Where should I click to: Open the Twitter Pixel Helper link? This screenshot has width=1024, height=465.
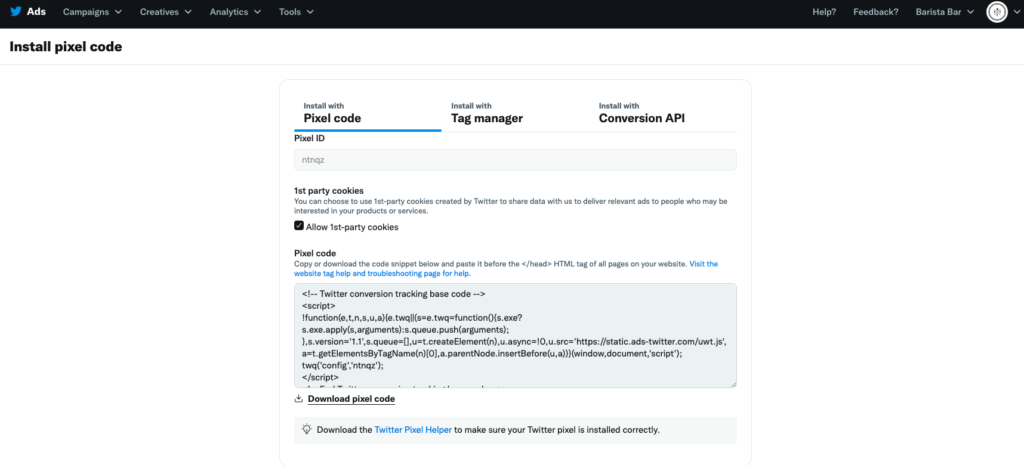(x=414, y=430)
